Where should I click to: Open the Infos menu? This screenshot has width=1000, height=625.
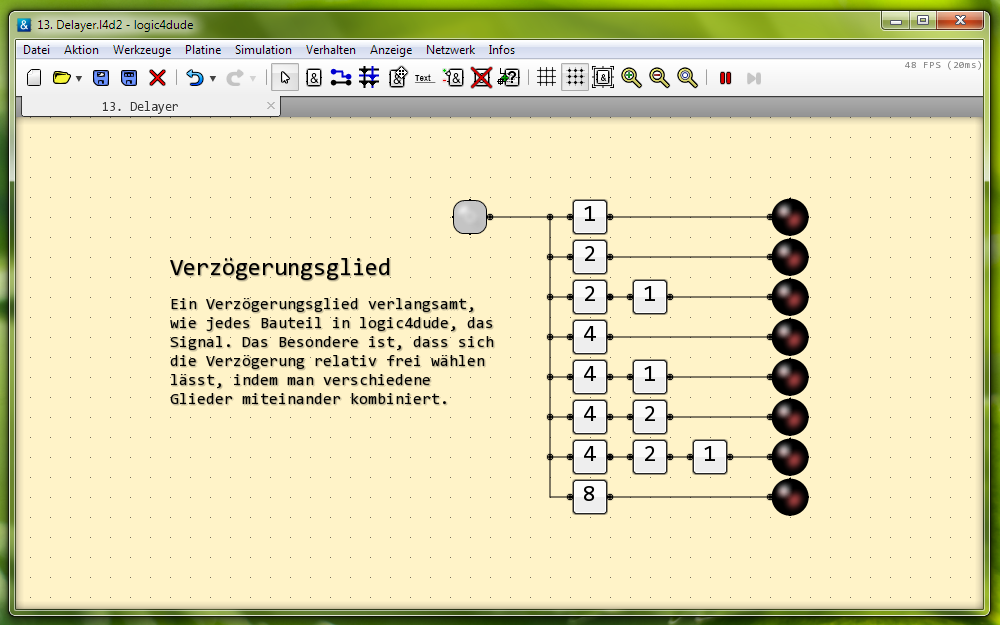(501, 50)
